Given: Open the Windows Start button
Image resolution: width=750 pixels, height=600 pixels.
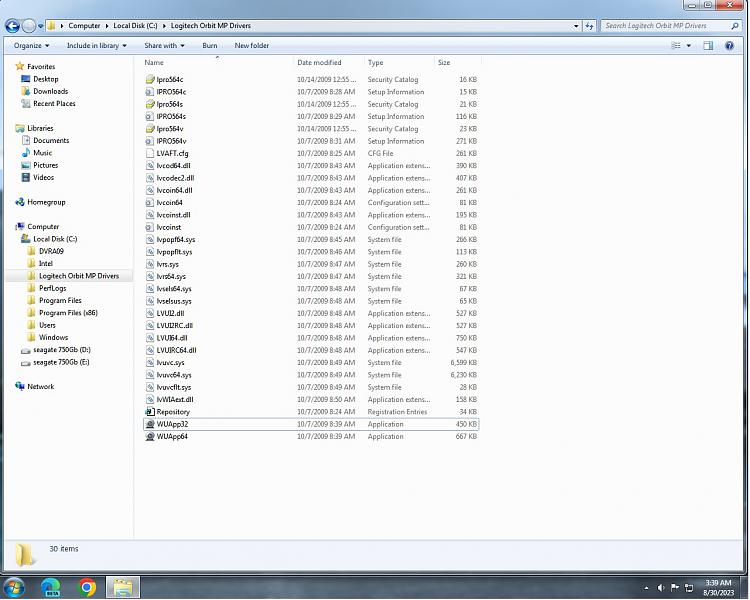Looking at the screenshot, I should pos(14,588).
